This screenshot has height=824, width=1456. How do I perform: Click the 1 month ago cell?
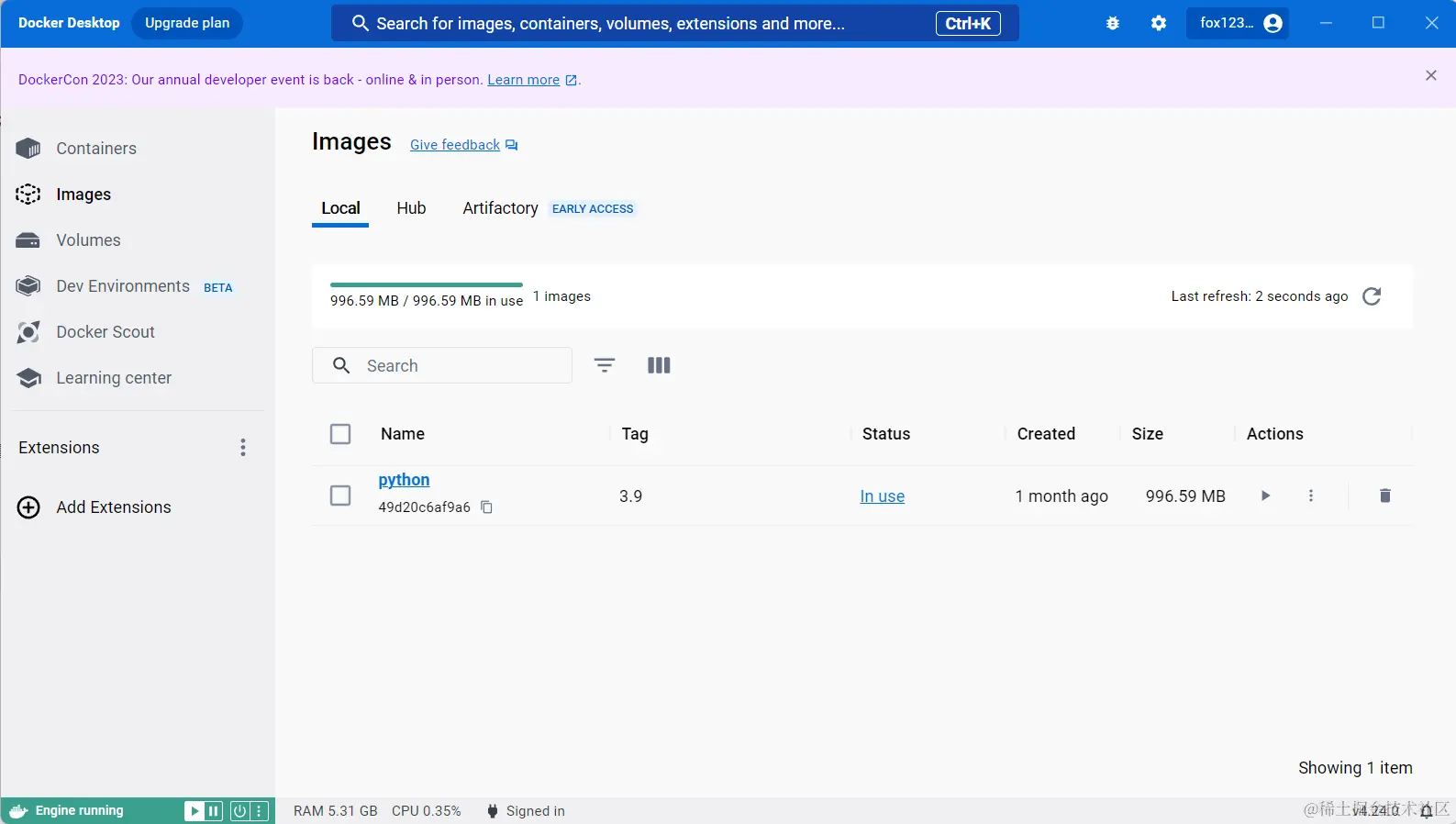(x=1061, y=496)
